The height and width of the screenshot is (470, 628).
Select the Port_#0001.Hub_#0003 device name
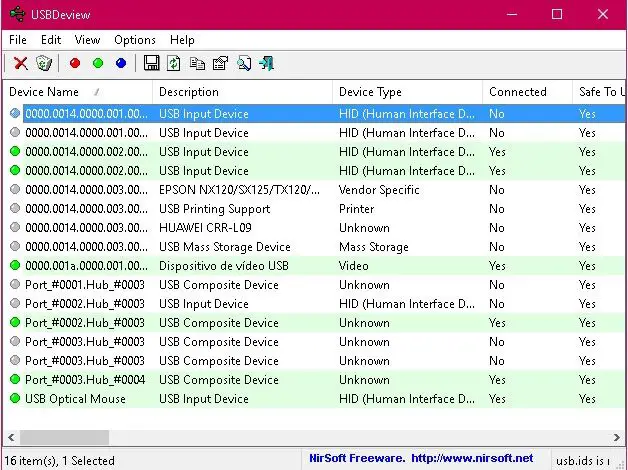[x=85, y=285]
